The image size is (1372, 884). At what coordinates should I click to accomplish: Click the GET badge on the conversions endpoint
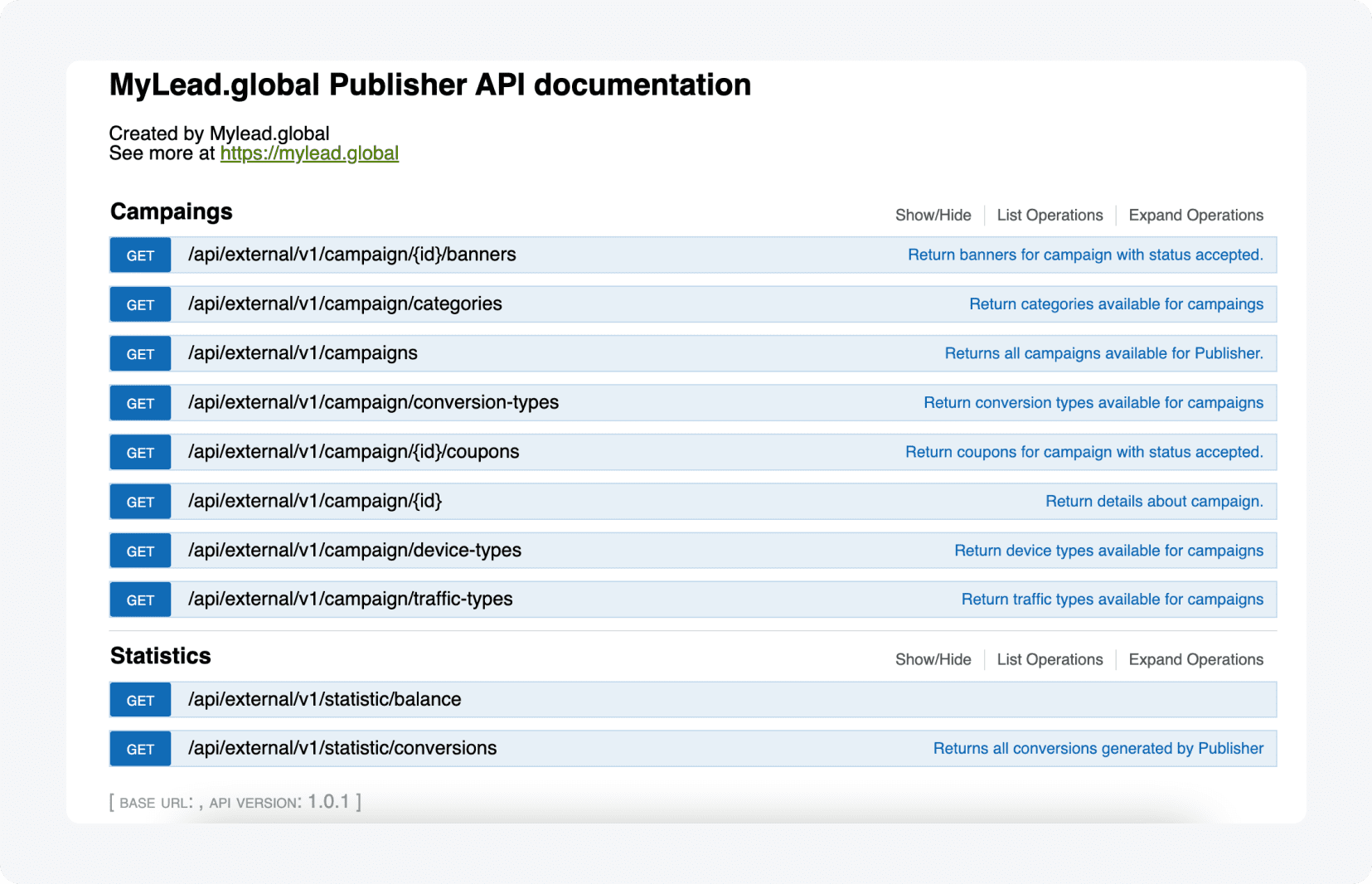pyautogui.click(x=139, y=748)
